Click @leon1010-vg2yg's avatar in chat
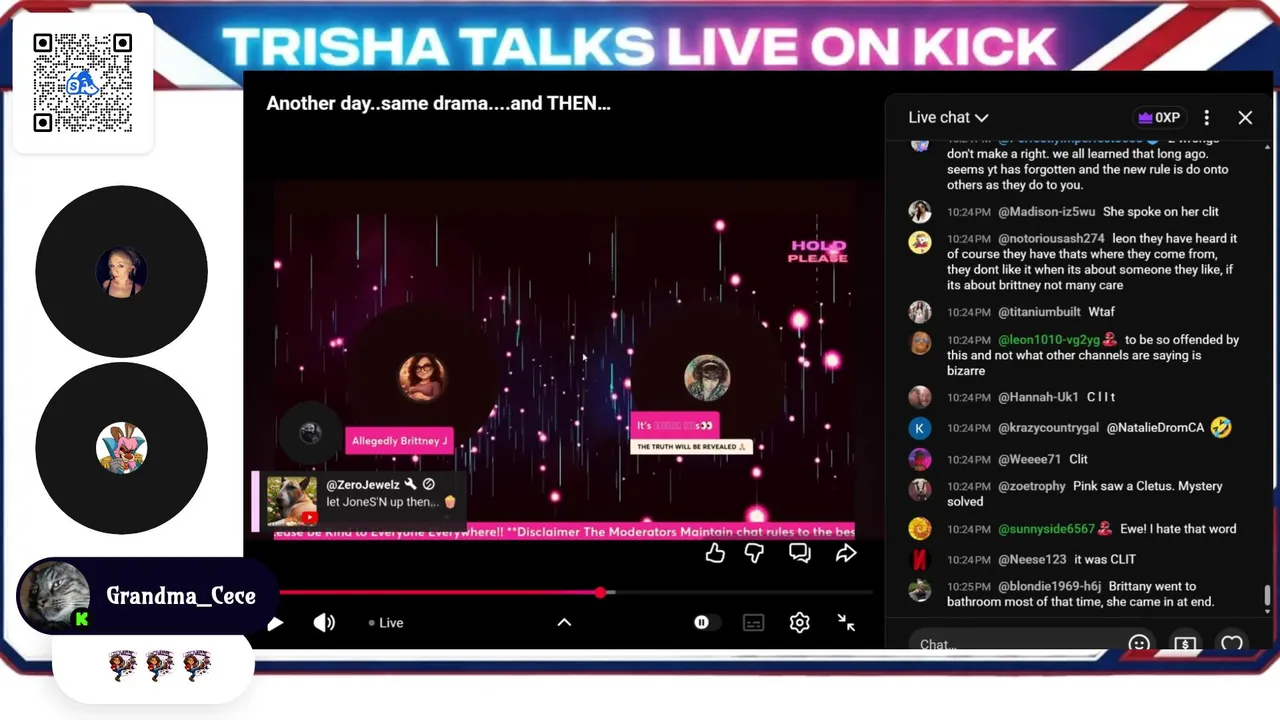 coord(920,342)
